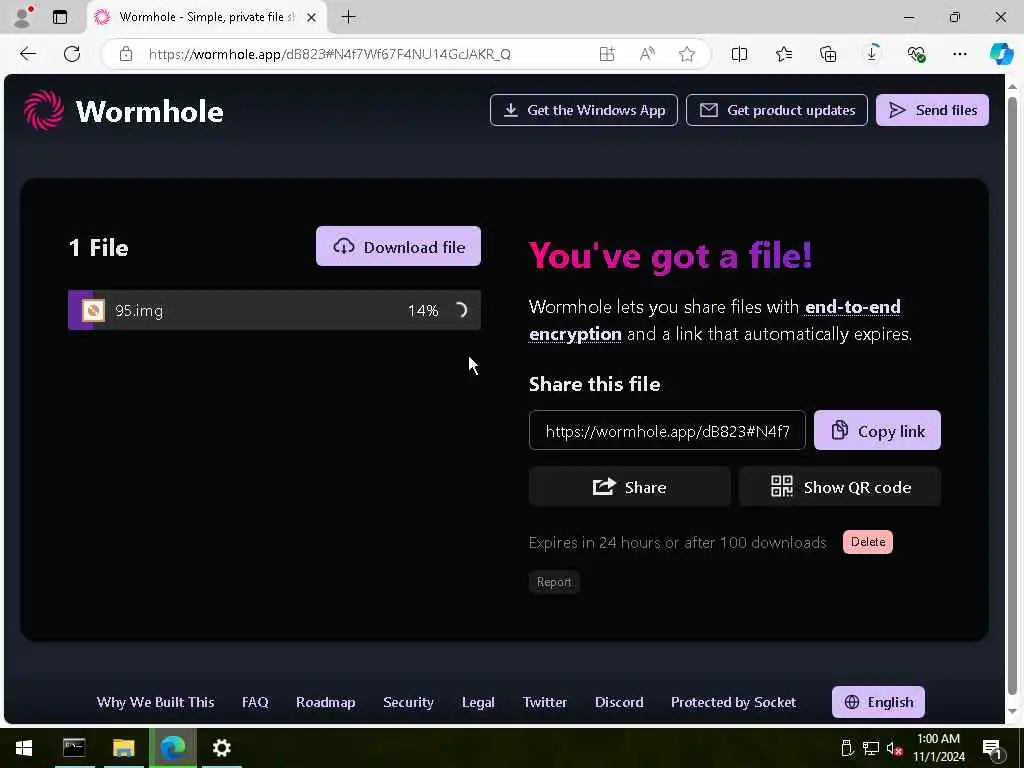Open the English language selector

point(878,702)
